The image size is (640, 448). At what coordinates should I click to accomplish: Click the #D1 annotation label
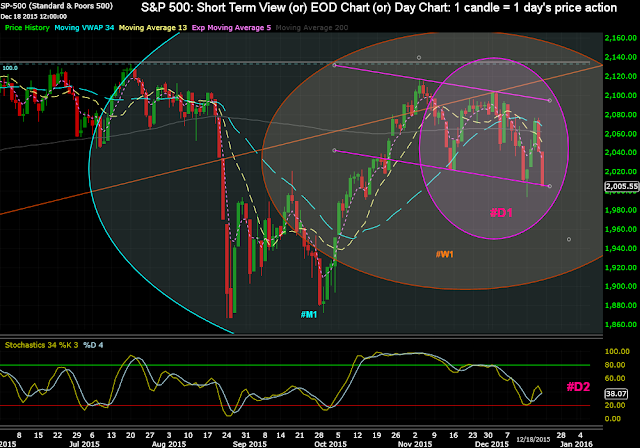tap(501, 213)
